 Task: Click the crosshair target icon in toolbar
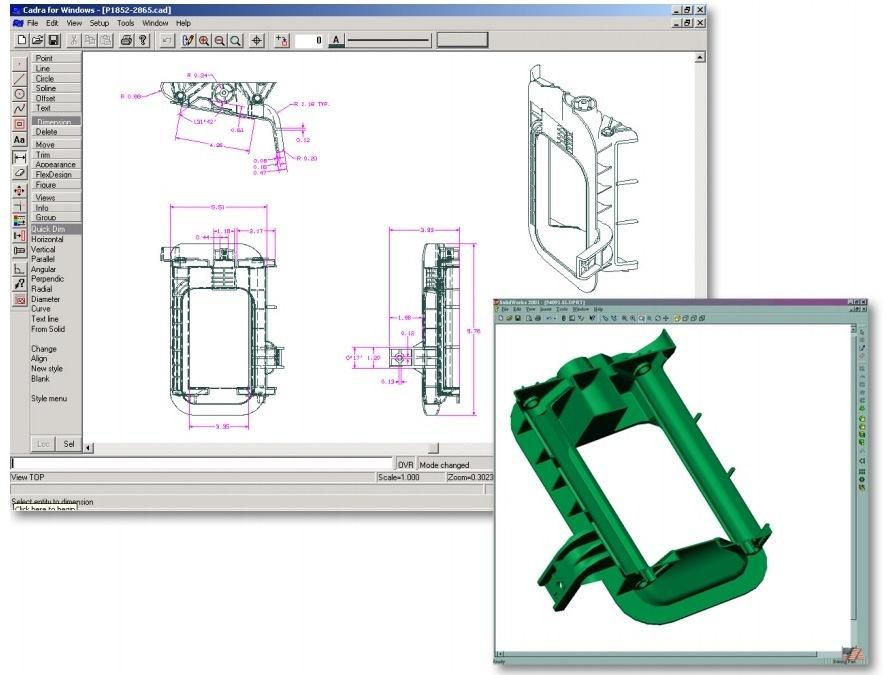[x=257, y=40]
